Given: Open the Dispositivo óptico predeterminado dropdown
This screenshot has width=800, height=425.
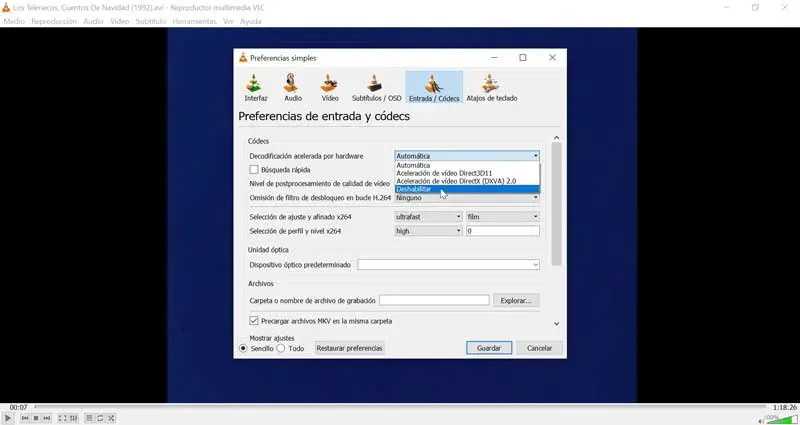Looking at the screenshot, I should coord(448,265).
